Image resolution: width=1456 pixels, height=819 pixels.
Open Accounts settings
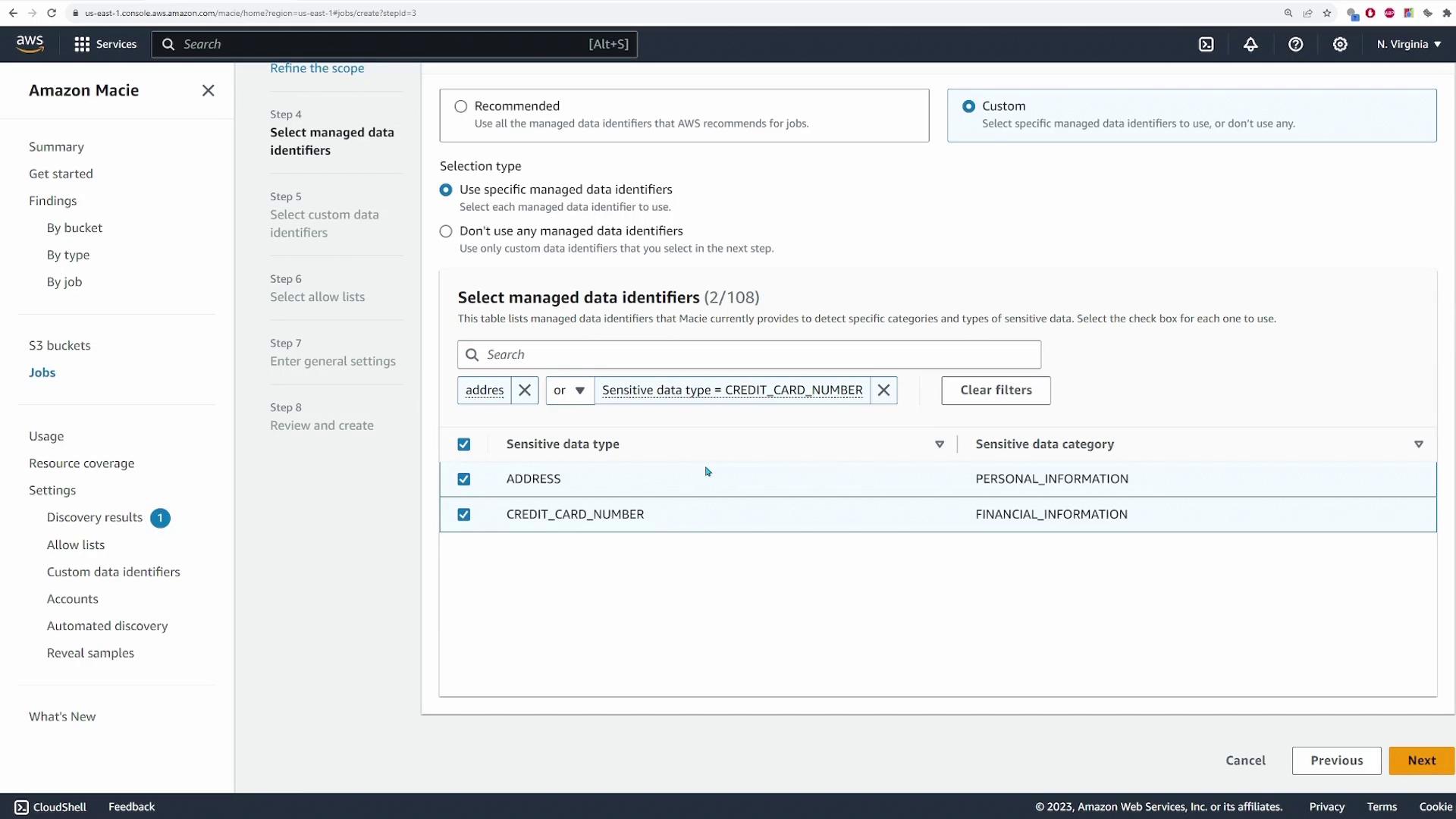73,599
